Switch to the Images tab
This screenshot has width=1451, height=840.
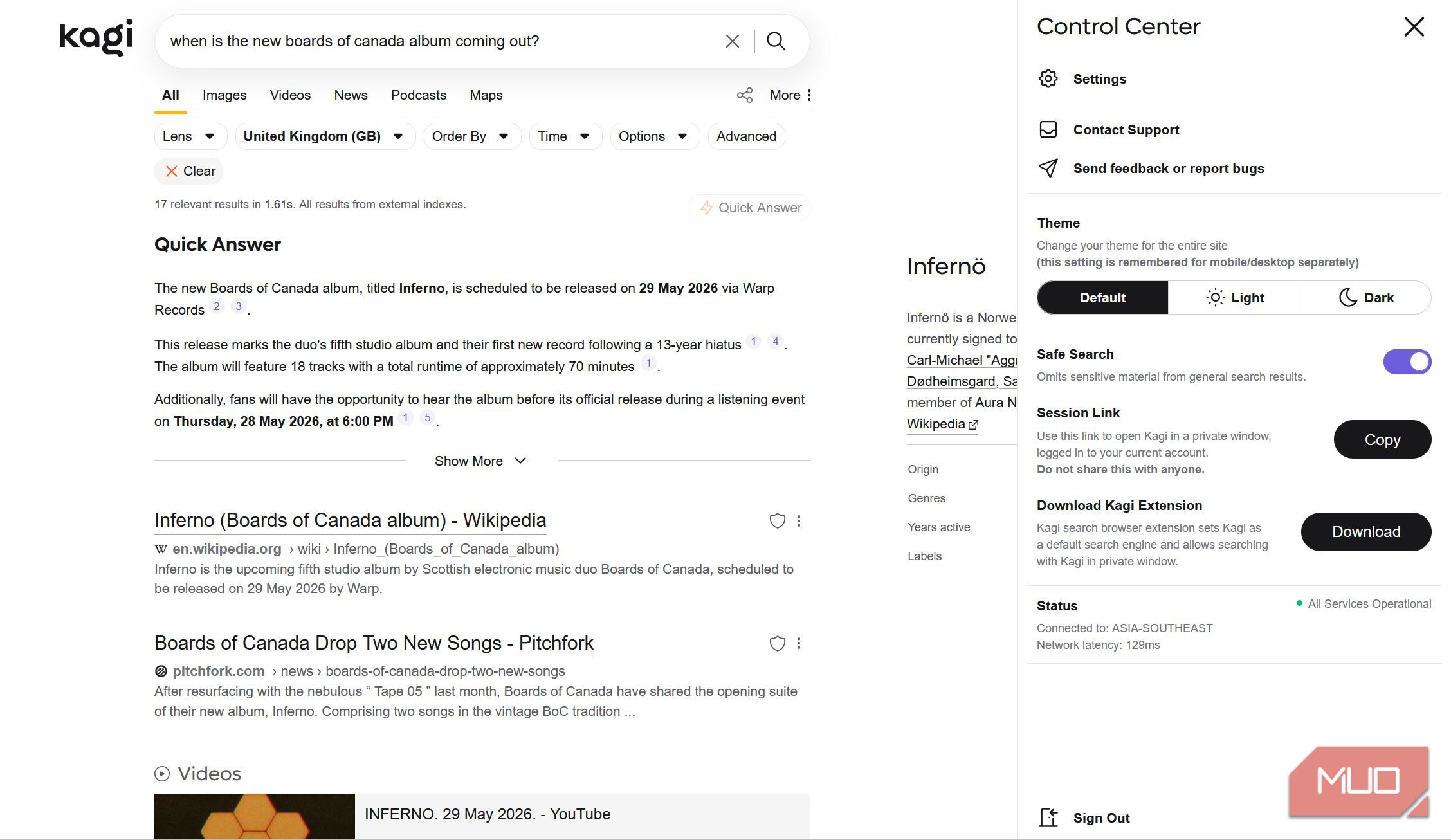(x=224, y=95)
